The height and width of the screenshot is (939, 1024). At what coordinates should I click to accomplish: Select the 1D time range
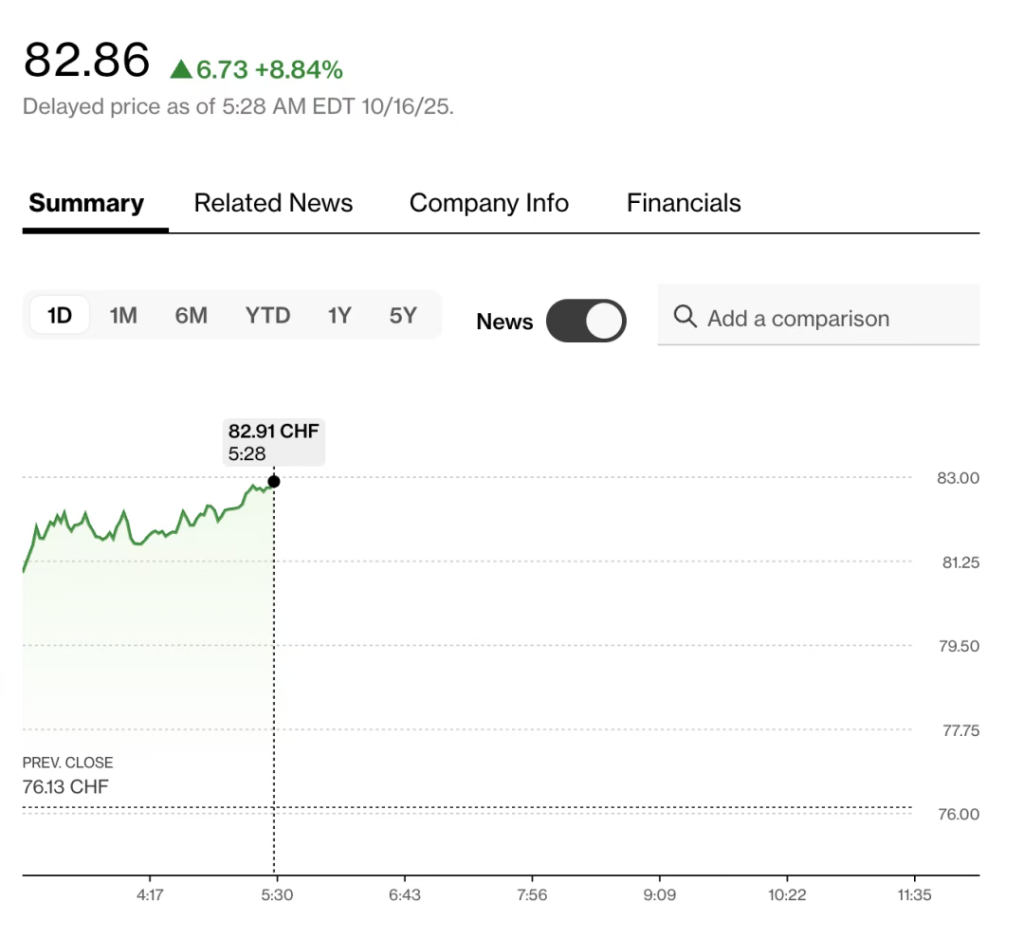click(60, 316)
